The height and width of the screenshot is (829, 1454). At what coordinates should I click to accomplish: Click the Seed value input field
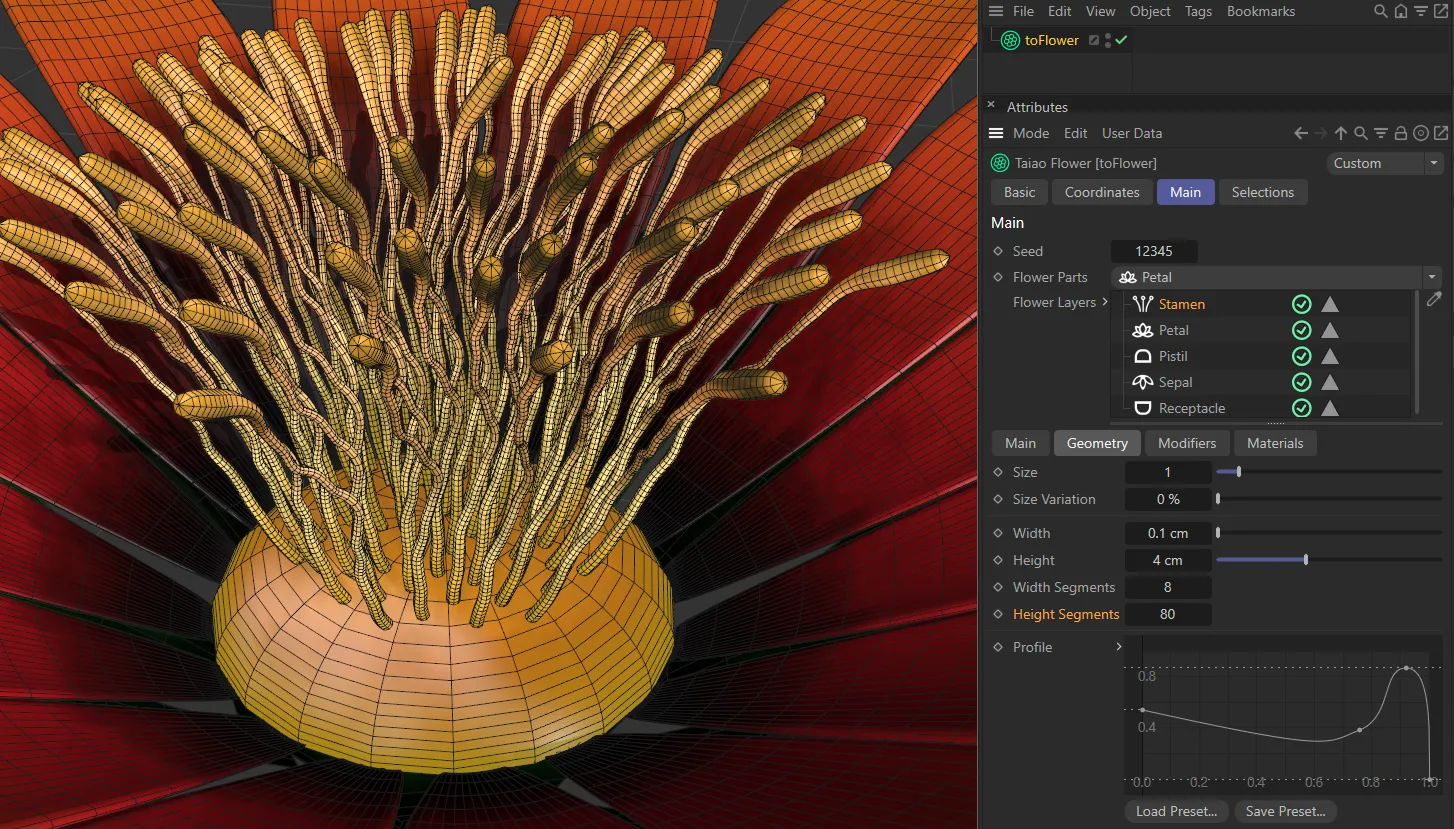point(1154,251)
